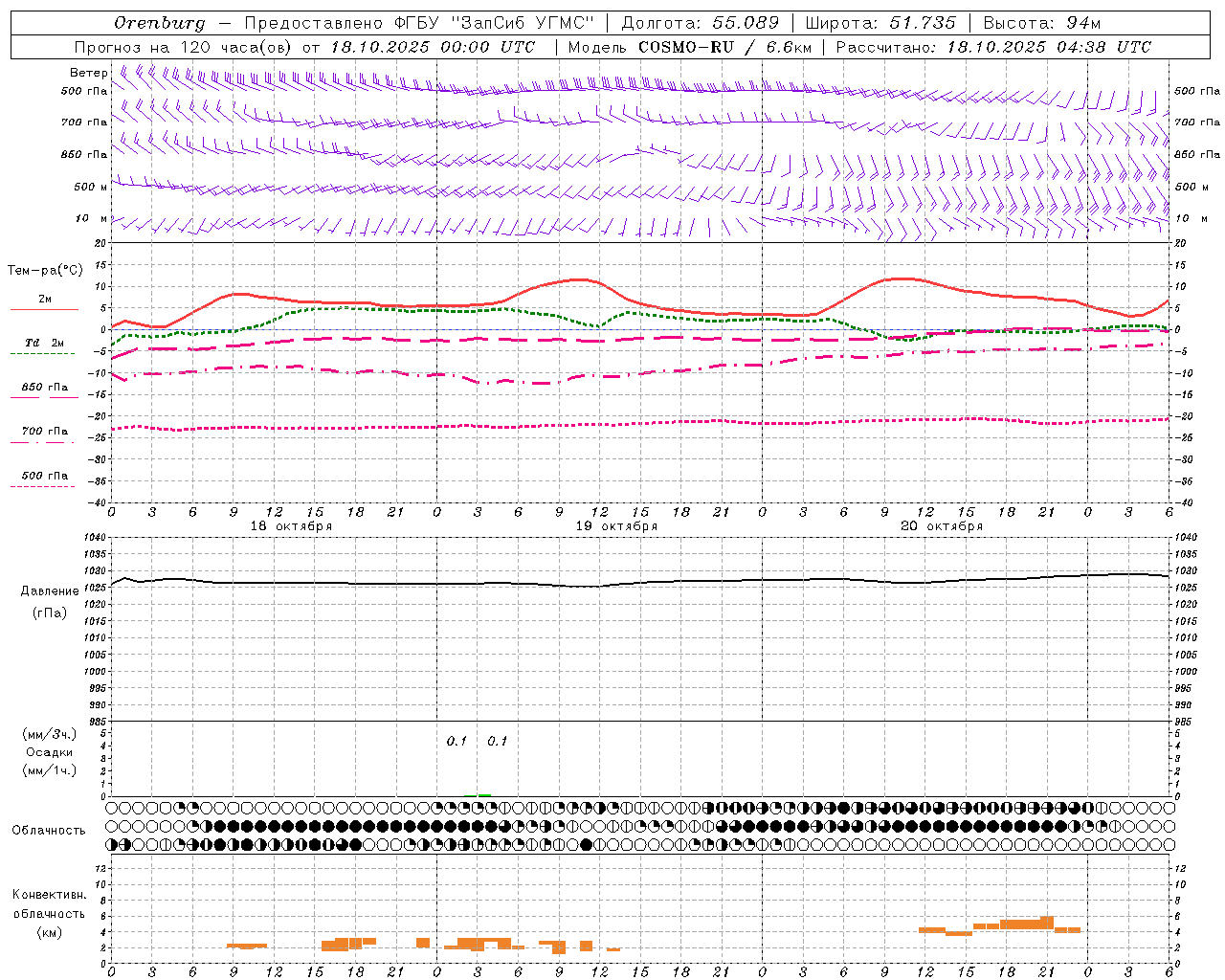The height and width of the screenshot is (980, 1225).
Task: Click the Тем-ра(°C) panel label
Action: point(45,271)
